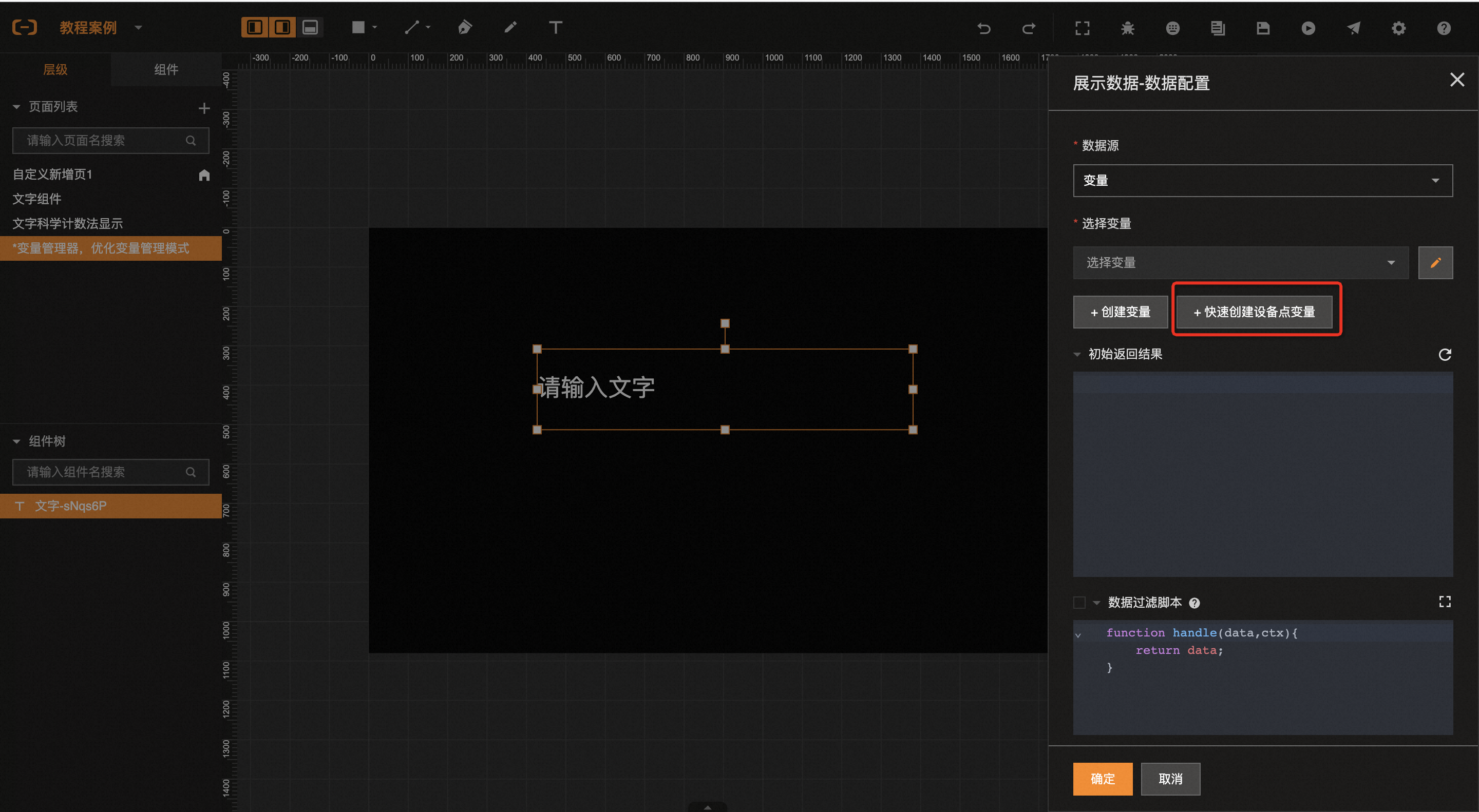Collapse the 页面列表 section
The image size is (1479, 812).
[16, 107]
